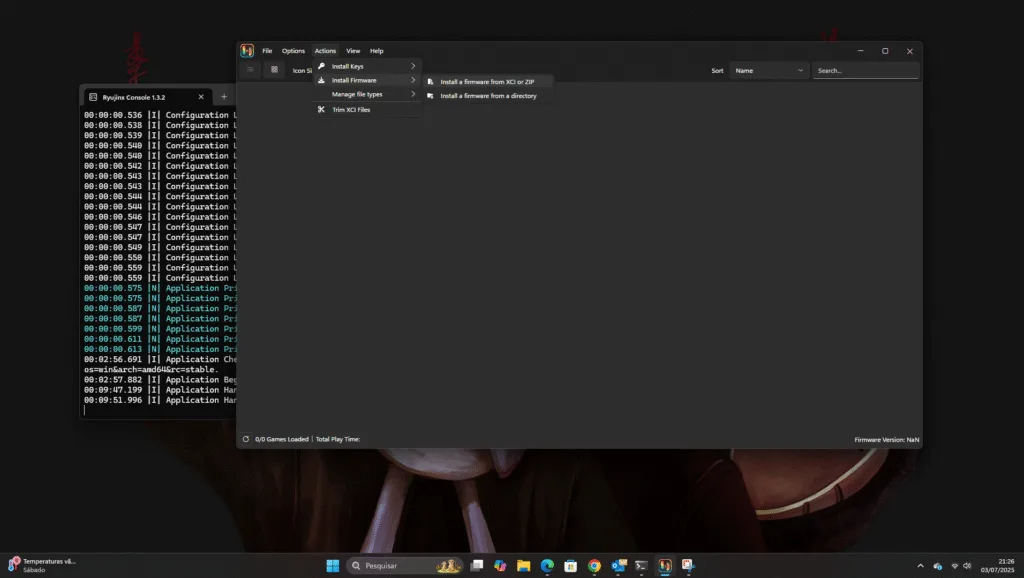Open Outlook from the taskbar
The width and height of the screenshot is (1024, 578).
pyautogui.click(x=618, y=566)
